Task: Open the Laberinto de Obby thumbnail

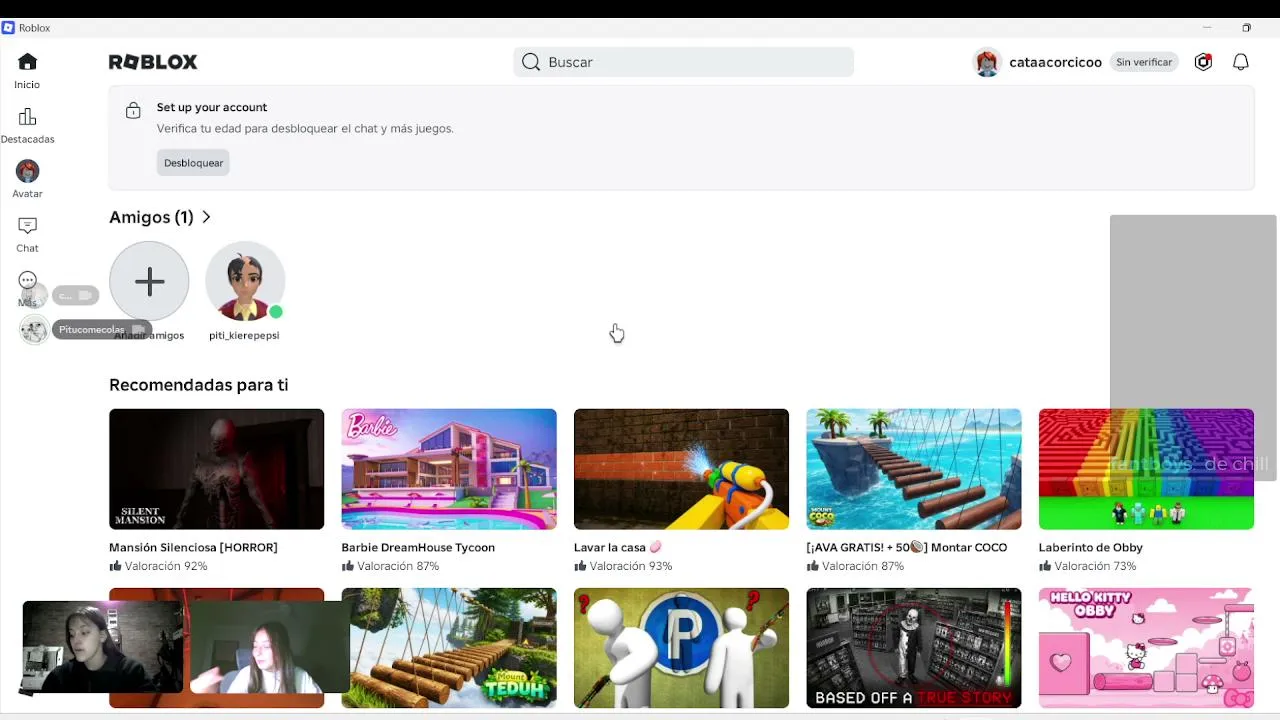Action: pos(1146,469)
